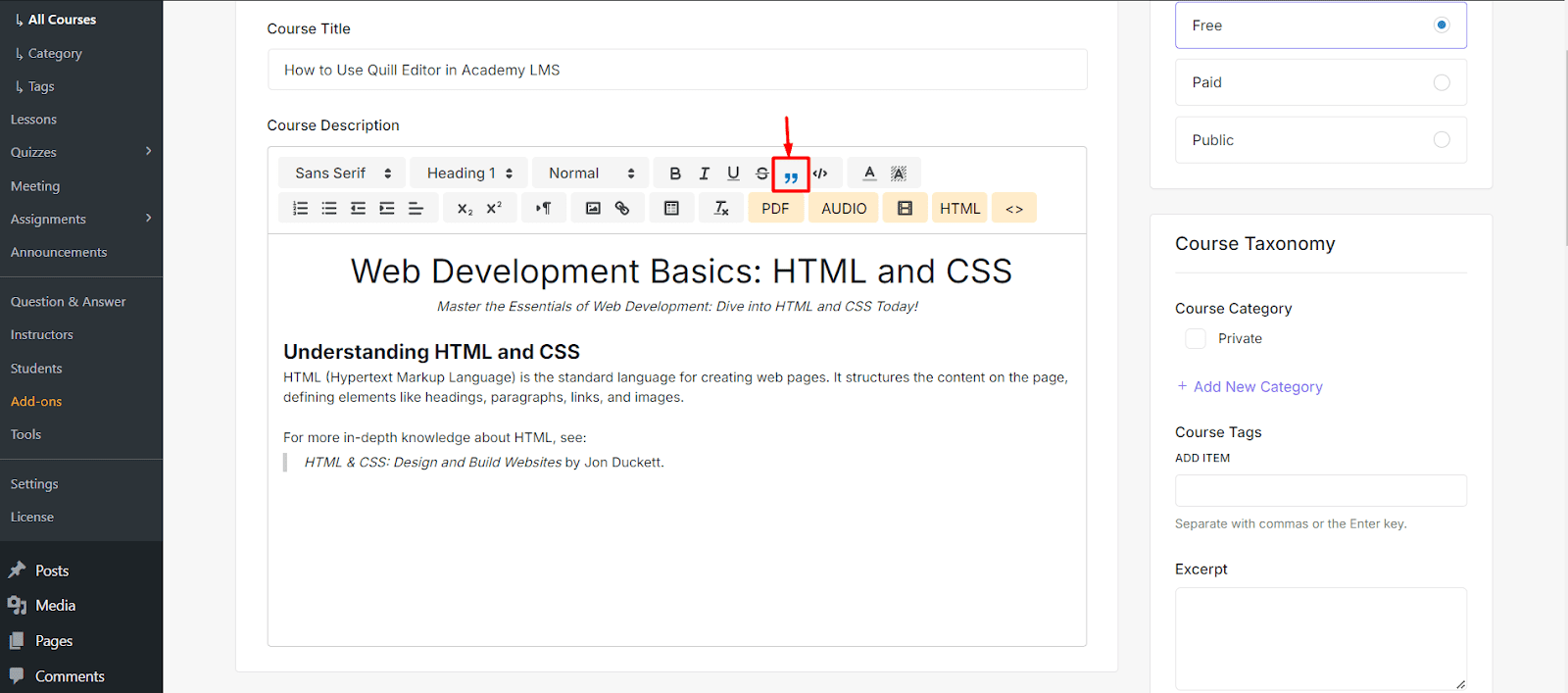Toggle right-to-left text direction
1568x693 pixels.
(543, 208)
